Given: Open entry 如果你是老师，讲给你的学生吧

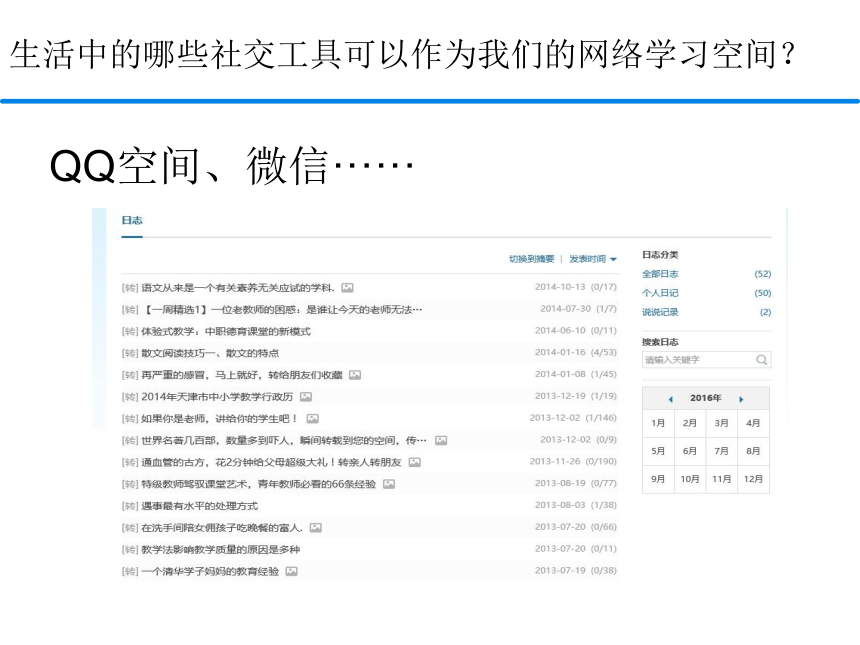Looking at the screenshot, I should tap(220, 418).
